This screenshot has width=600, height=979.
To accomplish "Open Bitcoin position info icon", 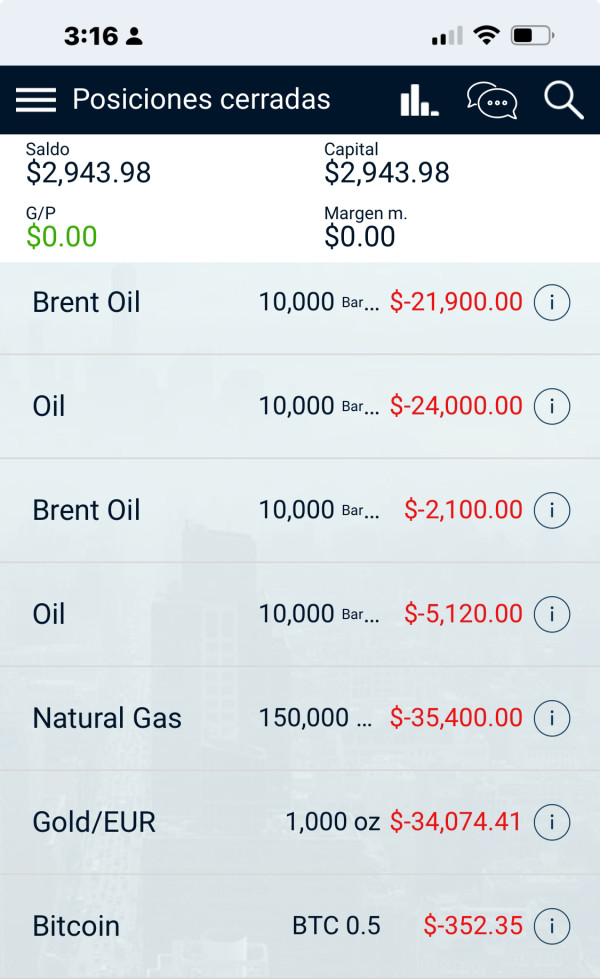I will point(552,926).
